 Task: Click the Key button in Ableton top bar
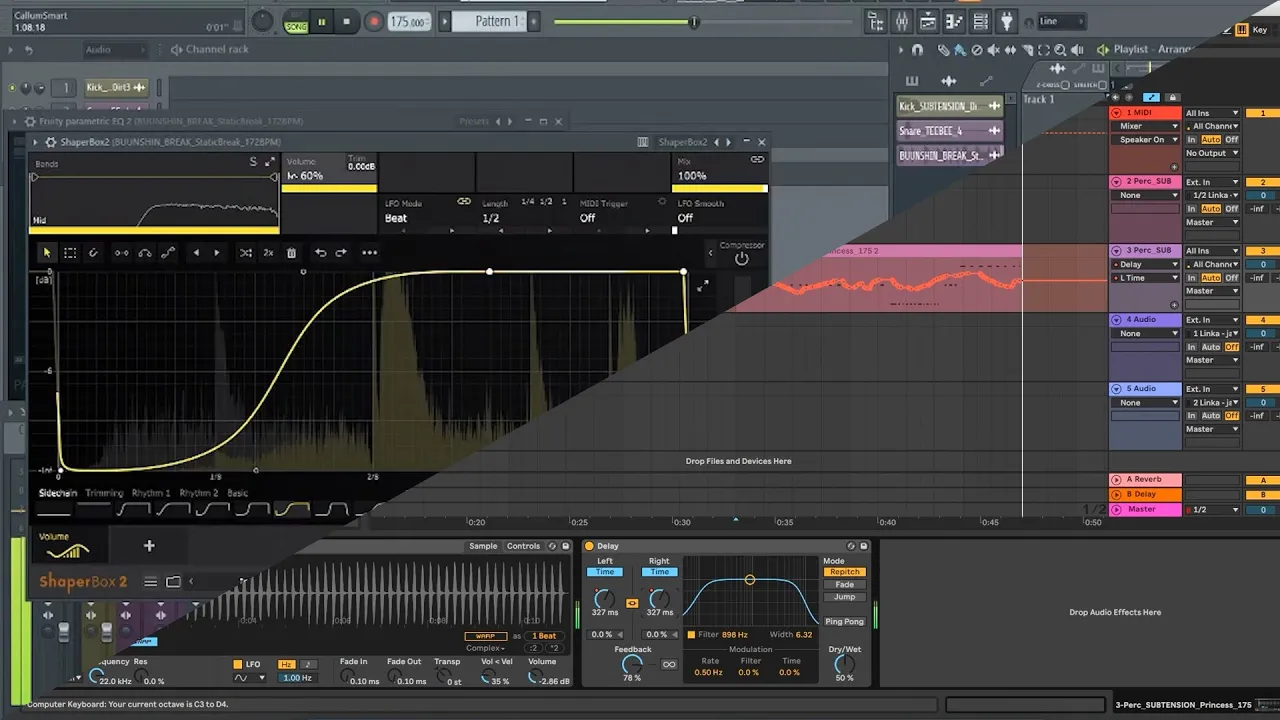click(1260, 30)
